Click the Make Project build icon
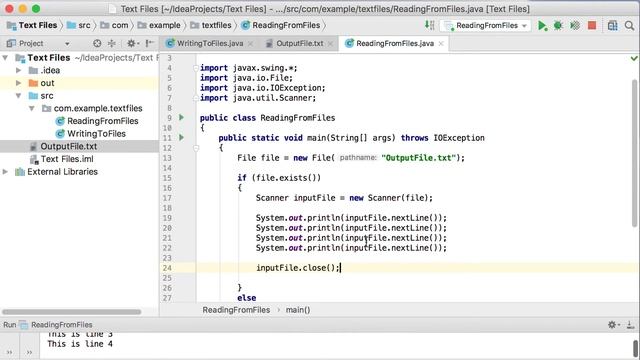The width and height of the screenshot is (640, 360). [x=429, y=25]
